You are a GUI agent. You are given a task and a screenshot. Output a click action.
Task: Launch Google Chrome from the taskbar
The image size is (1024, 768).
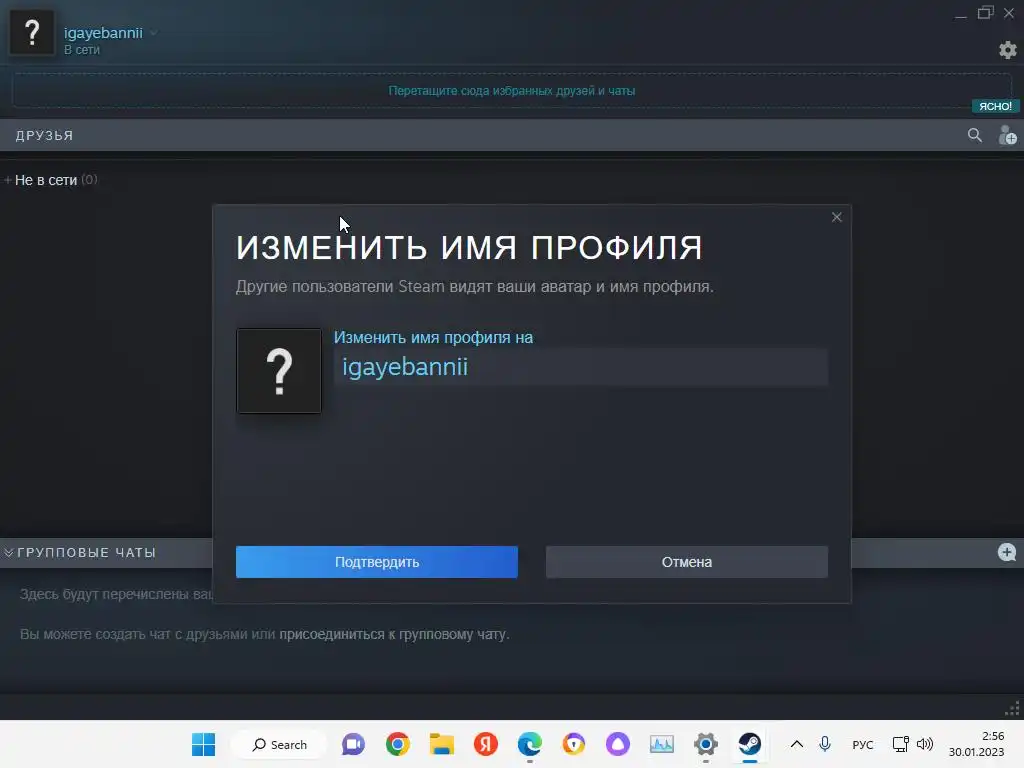(397, 744)
